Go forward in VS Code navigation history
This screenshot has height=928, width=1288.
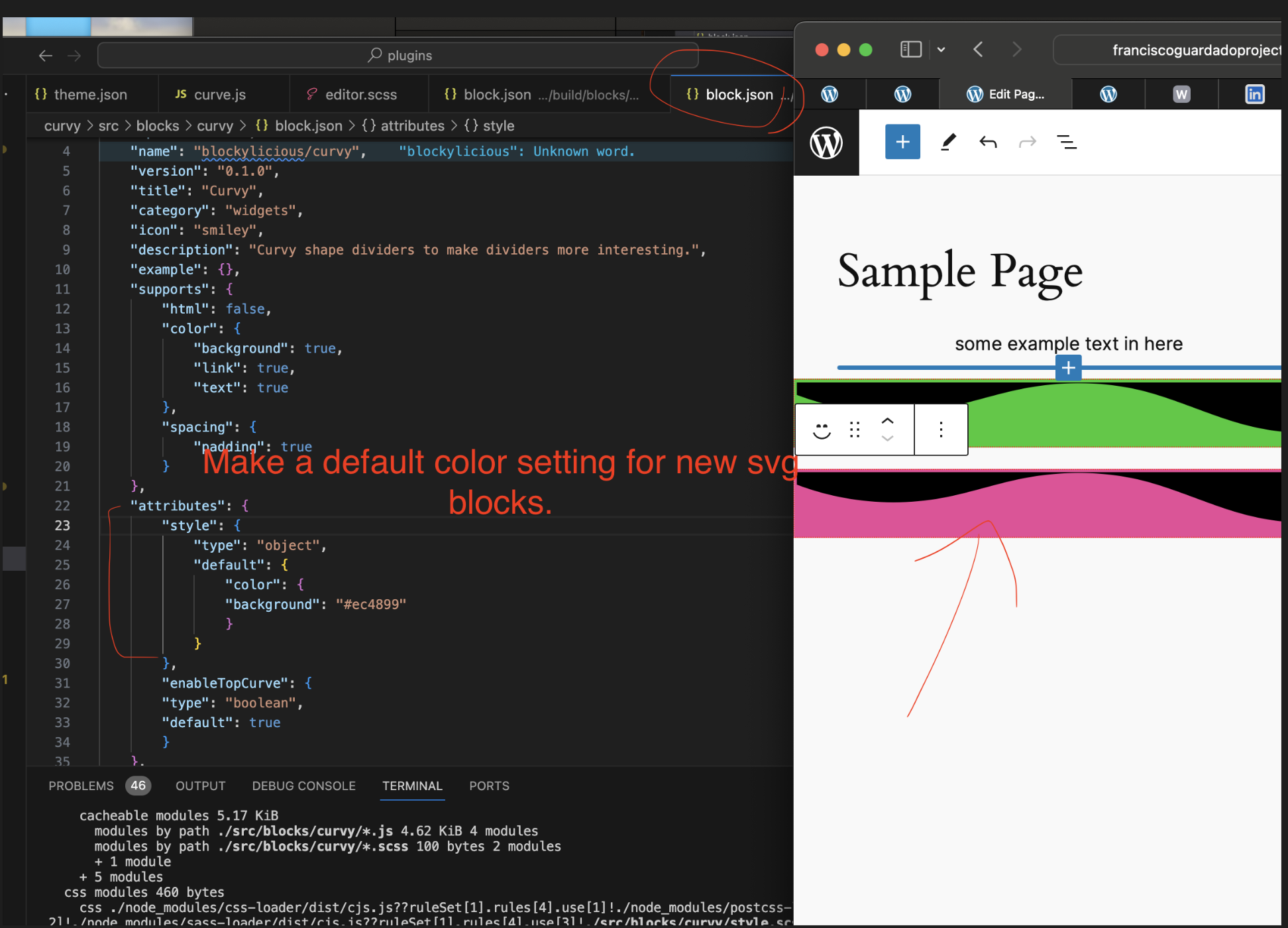pyautogui.click(x=74, y=56)
